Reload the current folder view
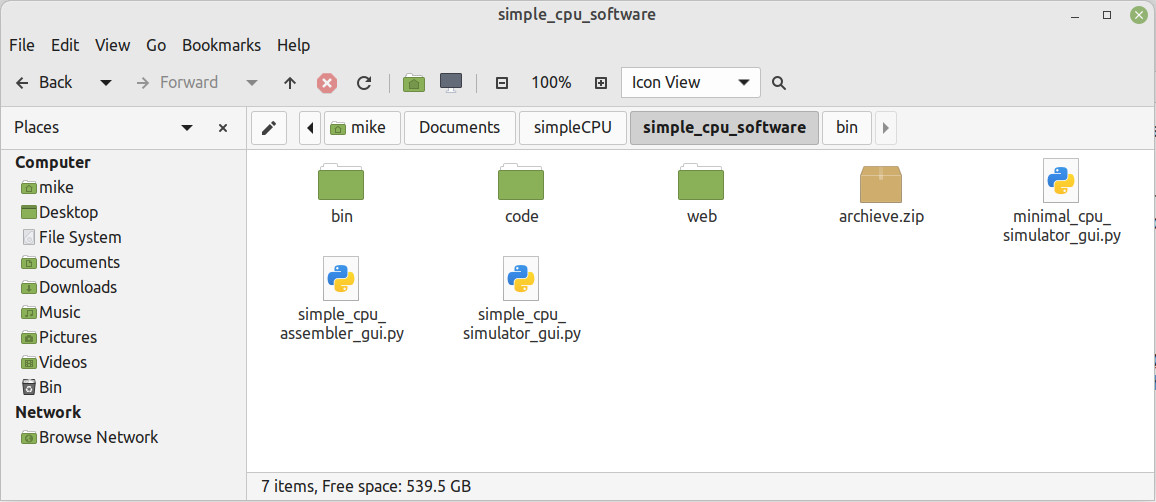The width and height of the screenshot is (1156, 502). [364, 83]
